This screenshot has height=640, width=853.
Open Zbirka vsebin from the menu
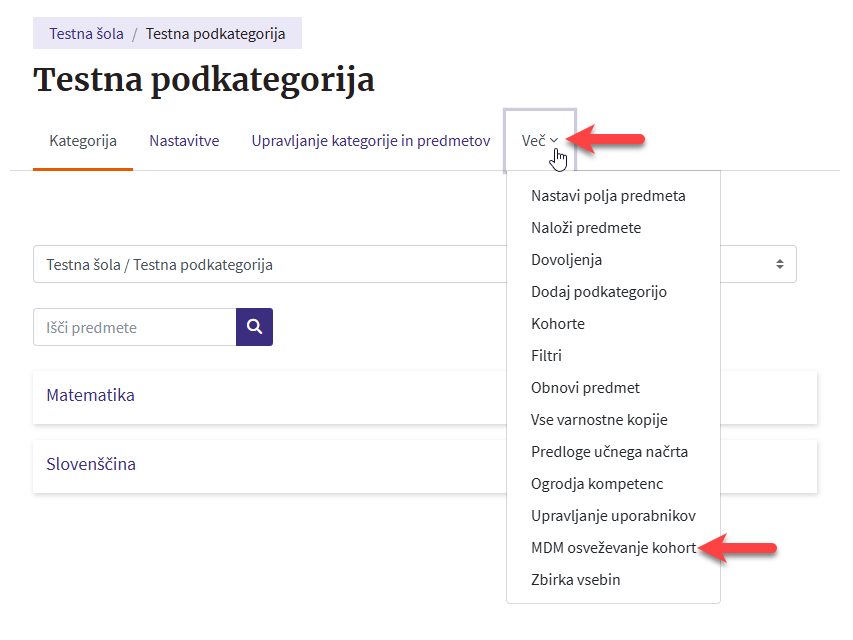pos(575,580)
